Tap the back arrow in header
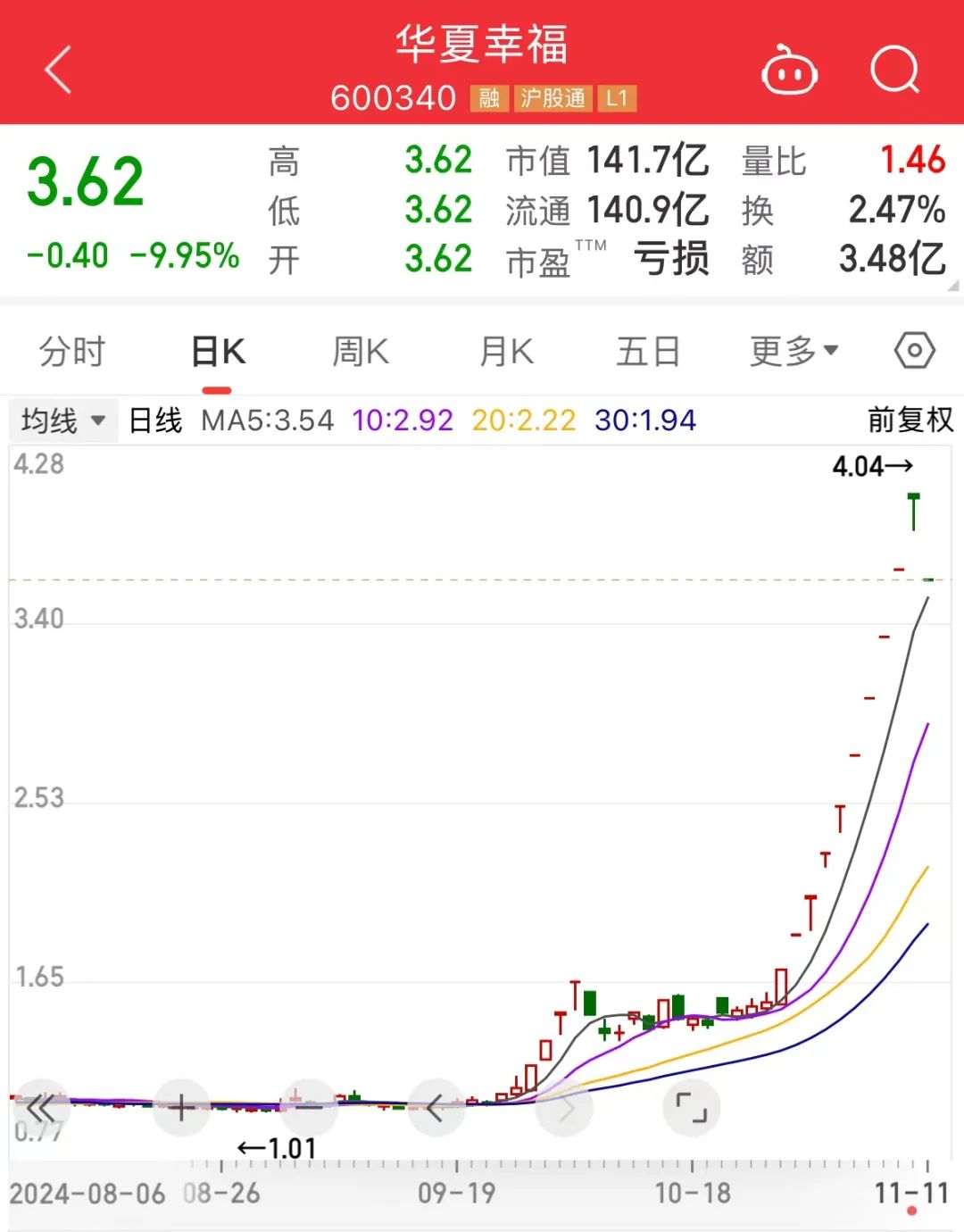This screenshot has height=1232, width=964. pos(58,71)
